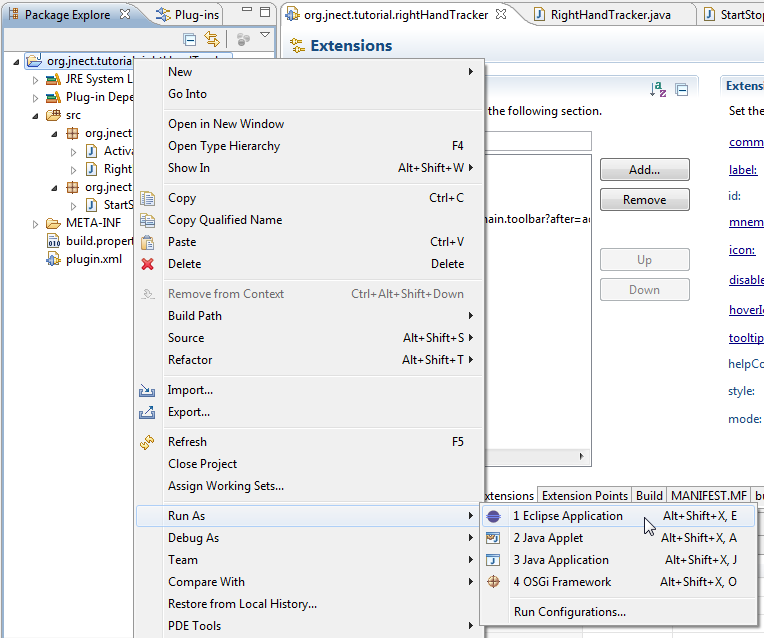Click the Up button
This screenshot has height=638, width=764.
tap(645, 260)
